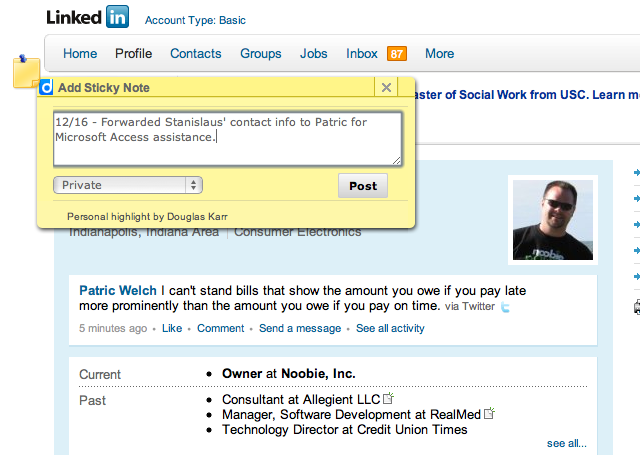Screen dimensions: 640x455
Task: Click the blue Diigo icon on sticky note header
Action: [46, 88]
